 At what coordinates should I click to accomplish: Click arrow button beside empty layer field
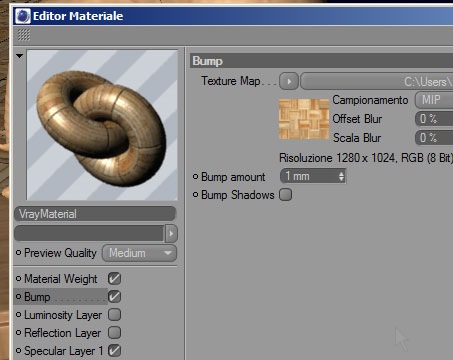[171, 233]
